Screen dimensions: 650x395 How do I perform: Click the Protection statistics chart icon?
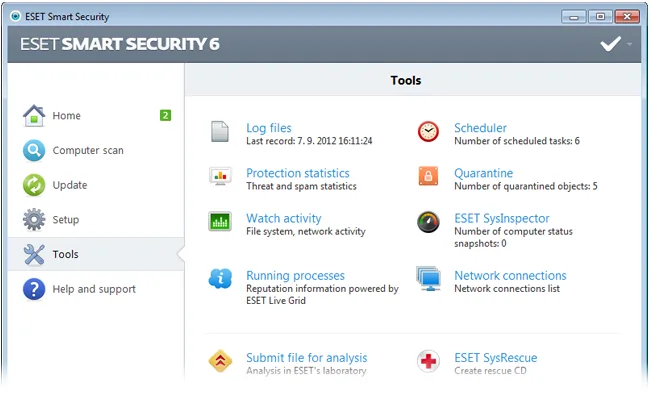coord(220,176)
